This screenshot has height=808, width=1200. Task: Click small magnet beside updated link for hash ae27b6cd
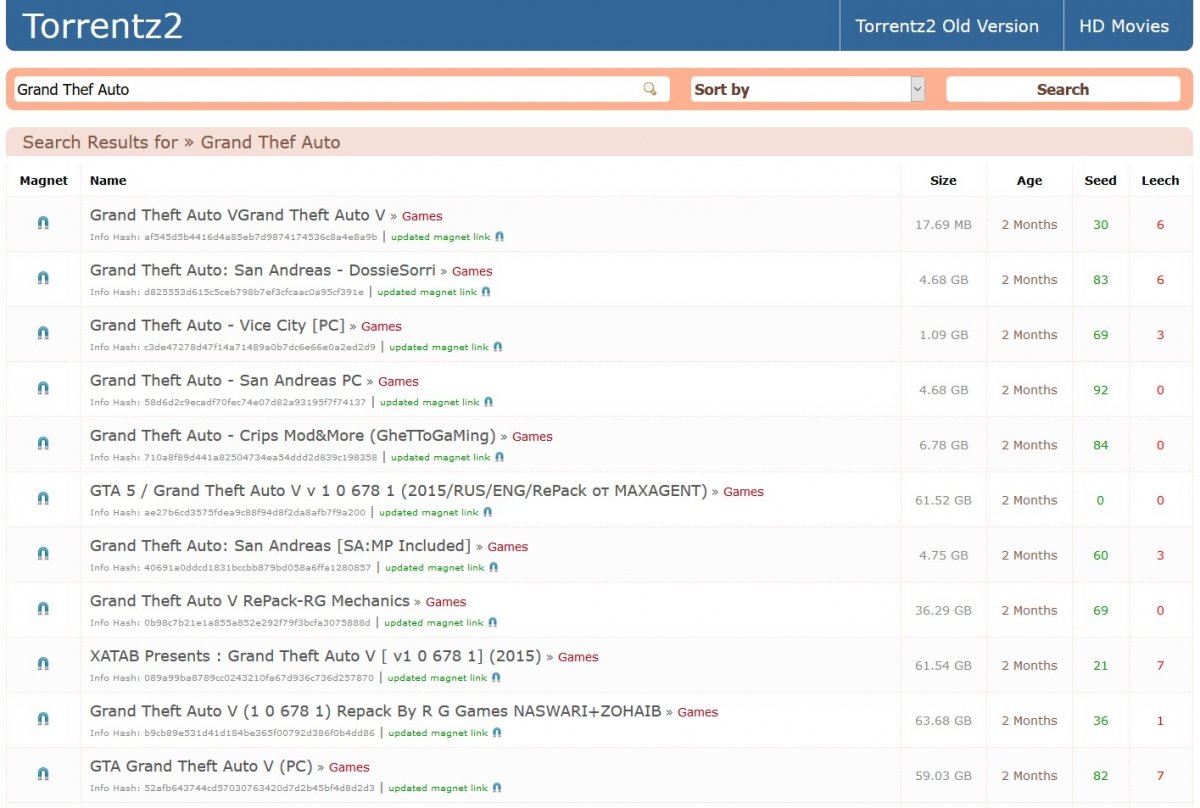[487, 512]
